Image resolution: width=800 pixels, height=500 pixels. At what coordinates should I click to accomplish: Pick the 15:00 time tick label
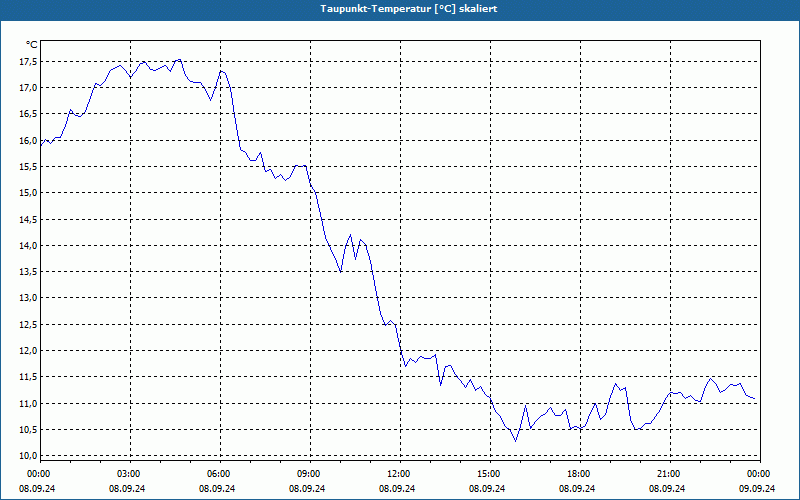[x=489, y=474]
